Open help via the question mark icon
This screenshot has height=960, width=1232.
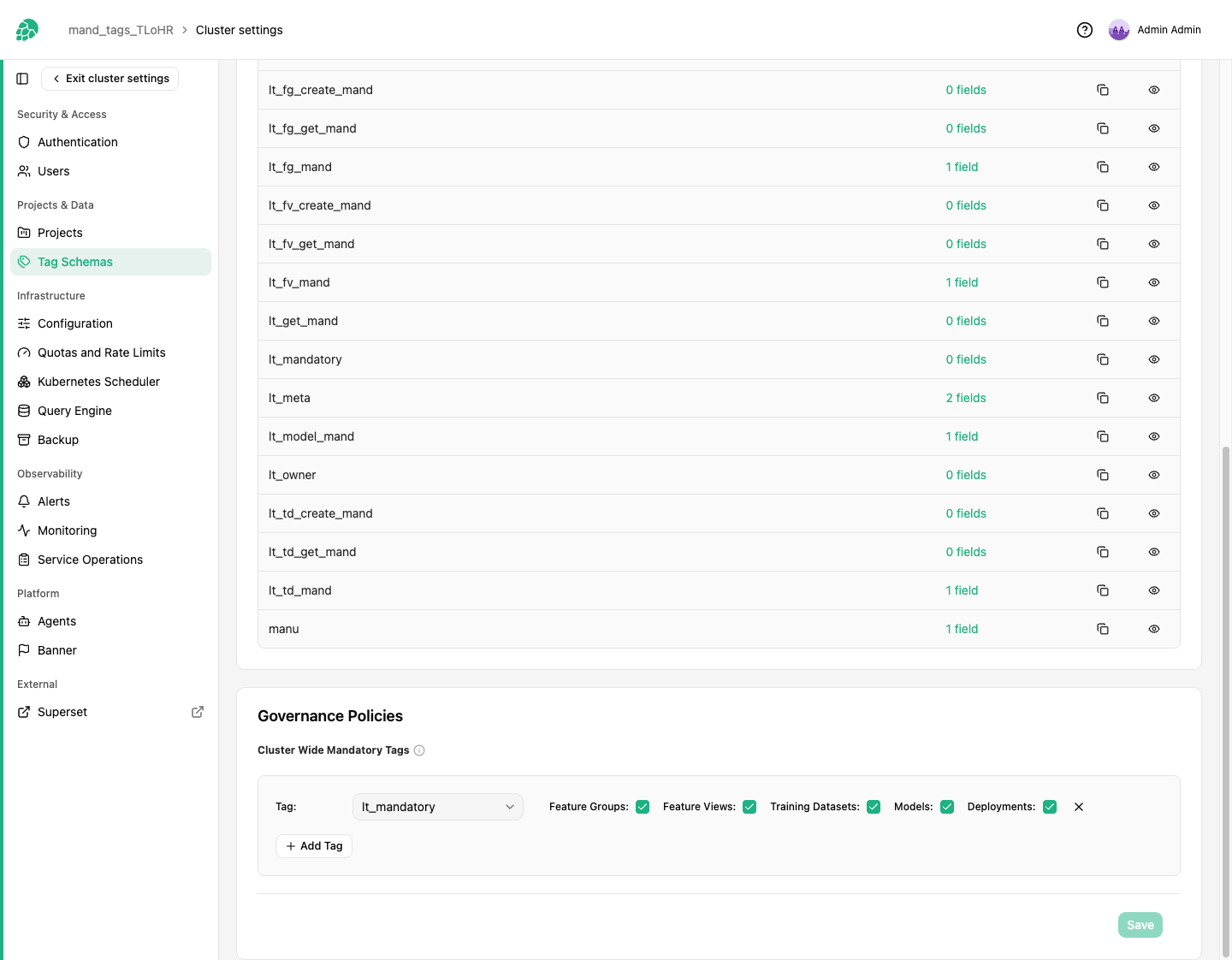(1085, 30)
